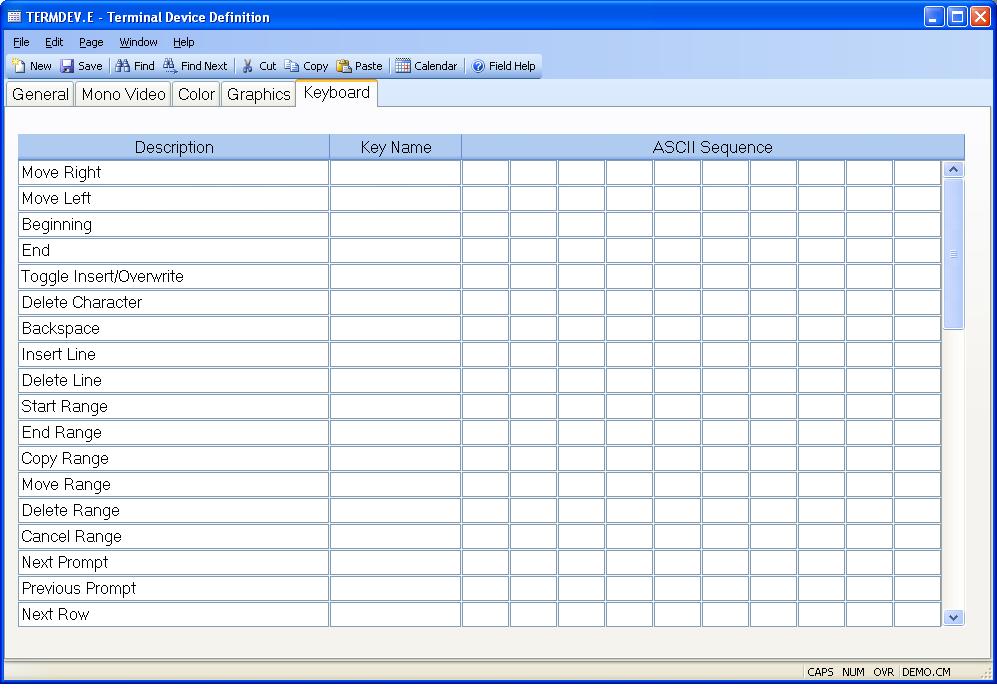Screen dimensions: 997x689
Task: Click the first ASCII Sequence cell for Next Row
Action: [x=485, y=615]
